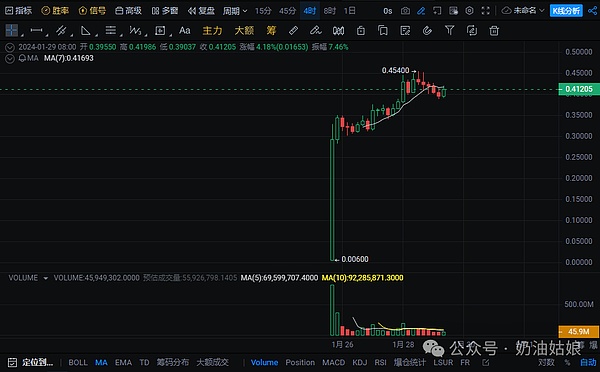Expand the VOLUME indicator dropdown arrow

(x=46, y=278)
